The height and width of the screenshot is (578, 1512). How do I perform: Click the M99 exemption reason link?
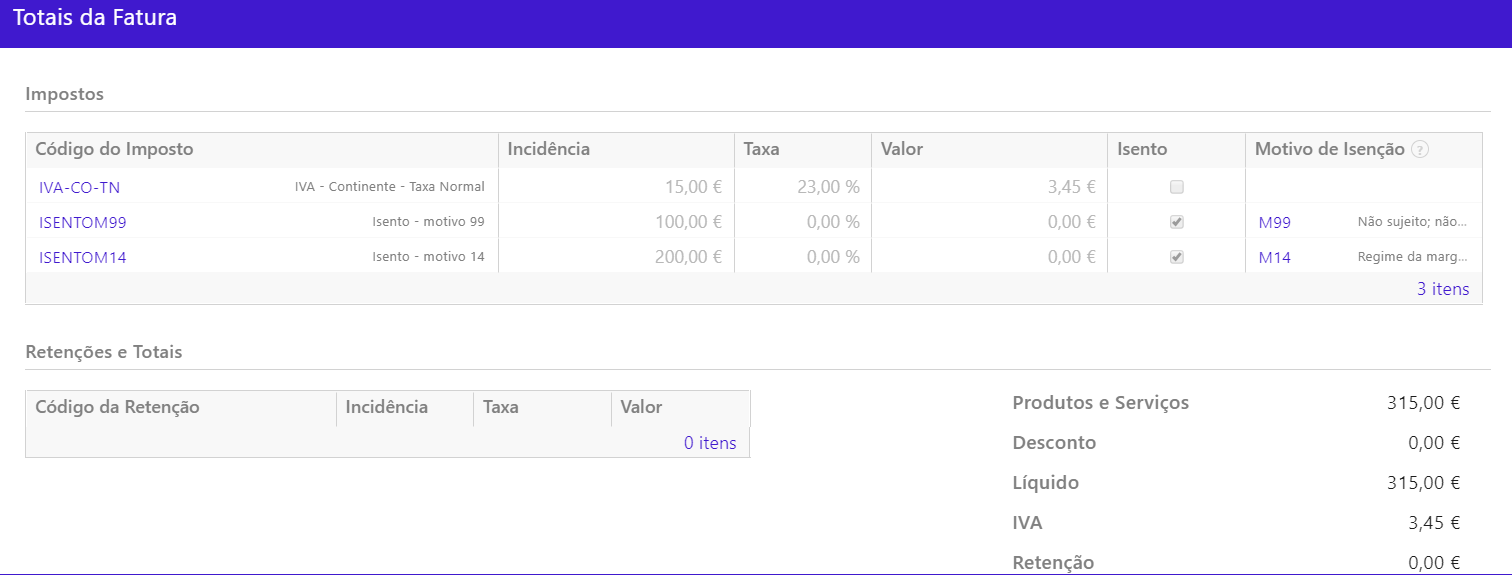tap(1275, 222)
